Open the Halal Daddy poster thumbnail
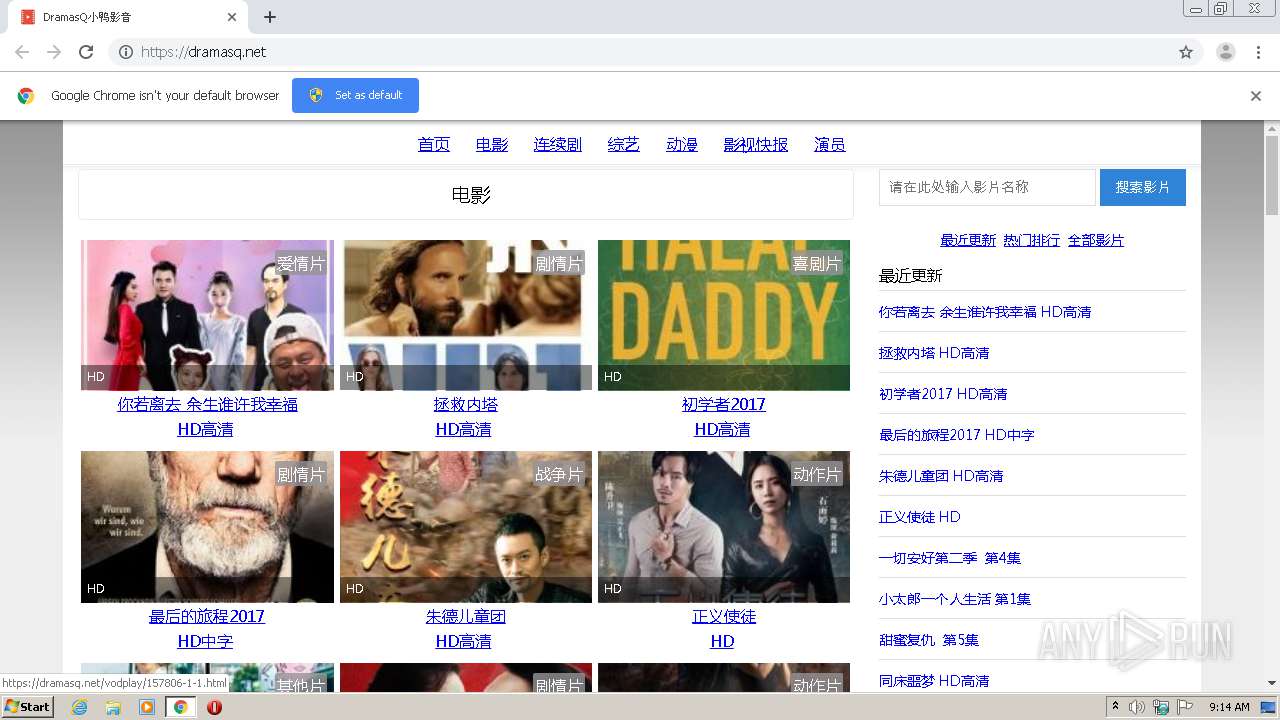The image size is (1280, 720). pos(724,315)
